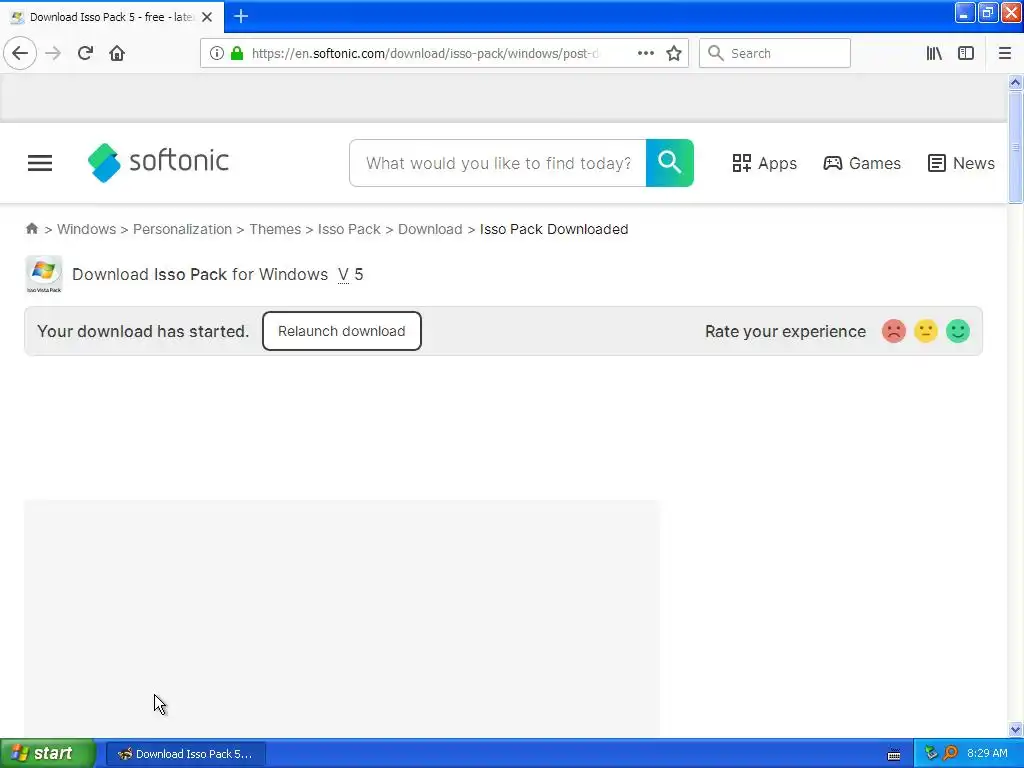Rate experience with the happy green face
This screenshot has width=1024, height=768.
957,331
